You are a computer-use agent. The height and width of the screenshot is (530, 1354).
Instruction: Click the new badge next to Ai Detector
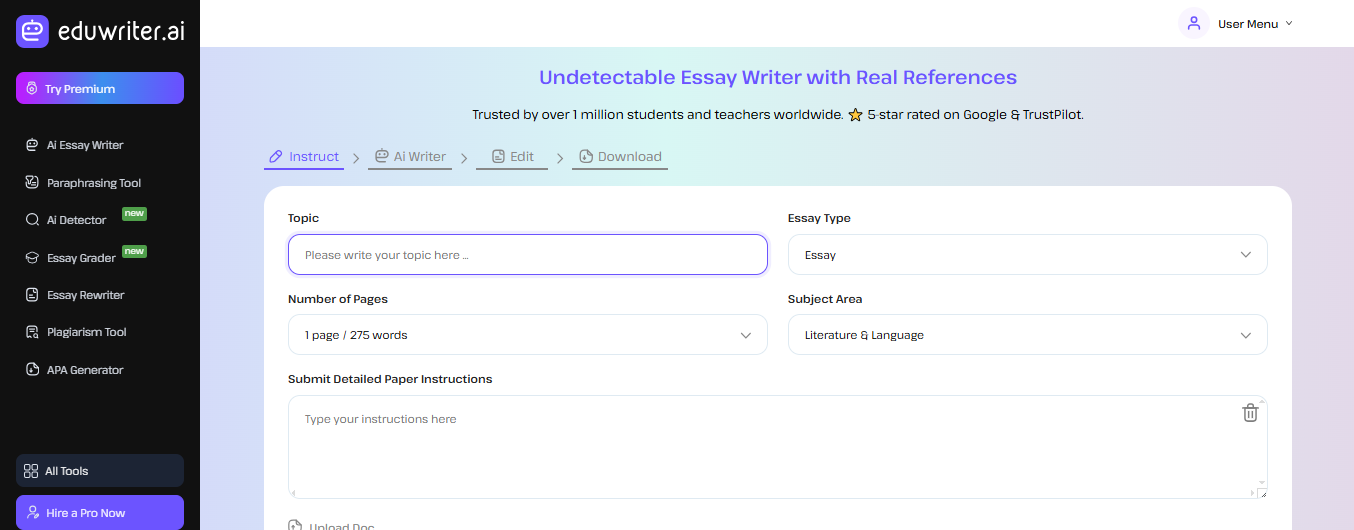coord(134,213)
